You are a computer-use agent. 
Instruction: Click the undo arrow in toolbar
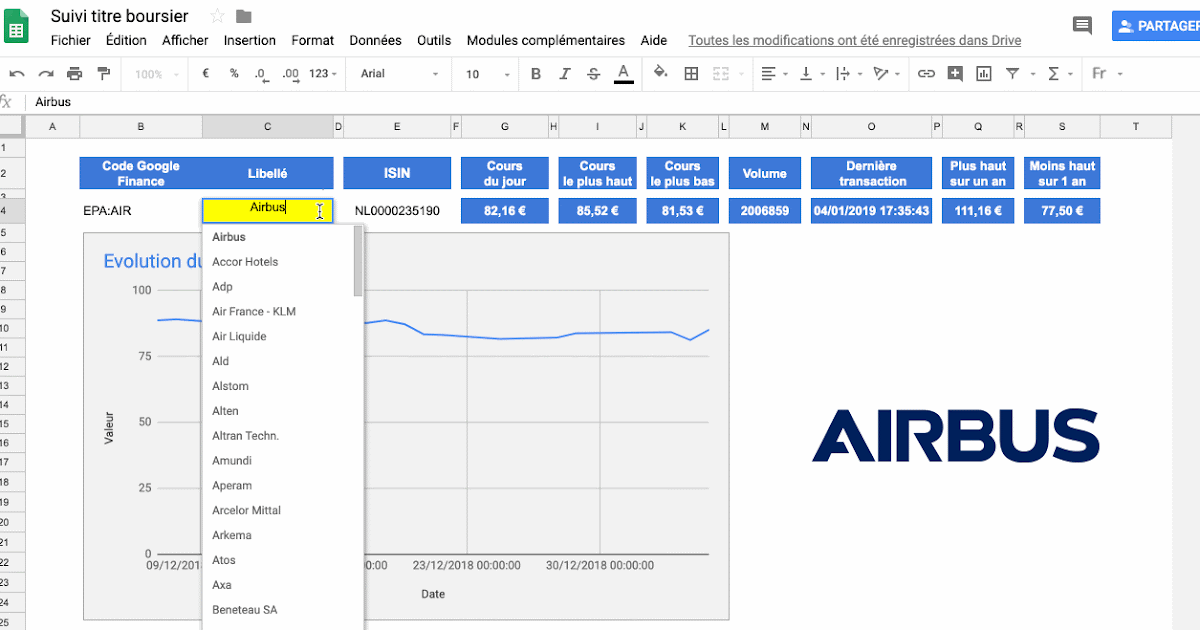point(17,74)
